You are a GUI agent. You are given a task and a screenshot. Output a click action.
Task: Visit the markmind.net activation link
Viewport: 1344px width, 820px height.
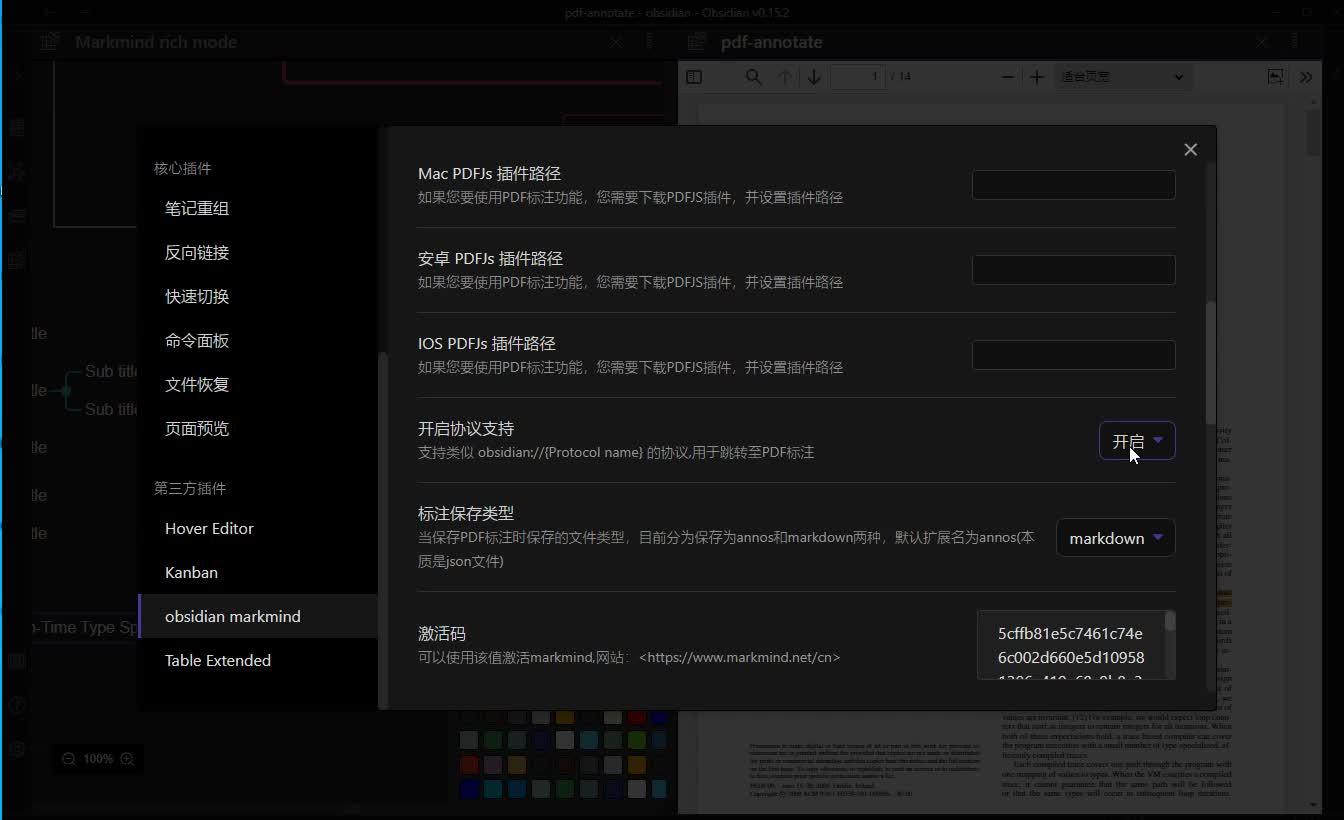pyautogui.click(x=740, y=657)
